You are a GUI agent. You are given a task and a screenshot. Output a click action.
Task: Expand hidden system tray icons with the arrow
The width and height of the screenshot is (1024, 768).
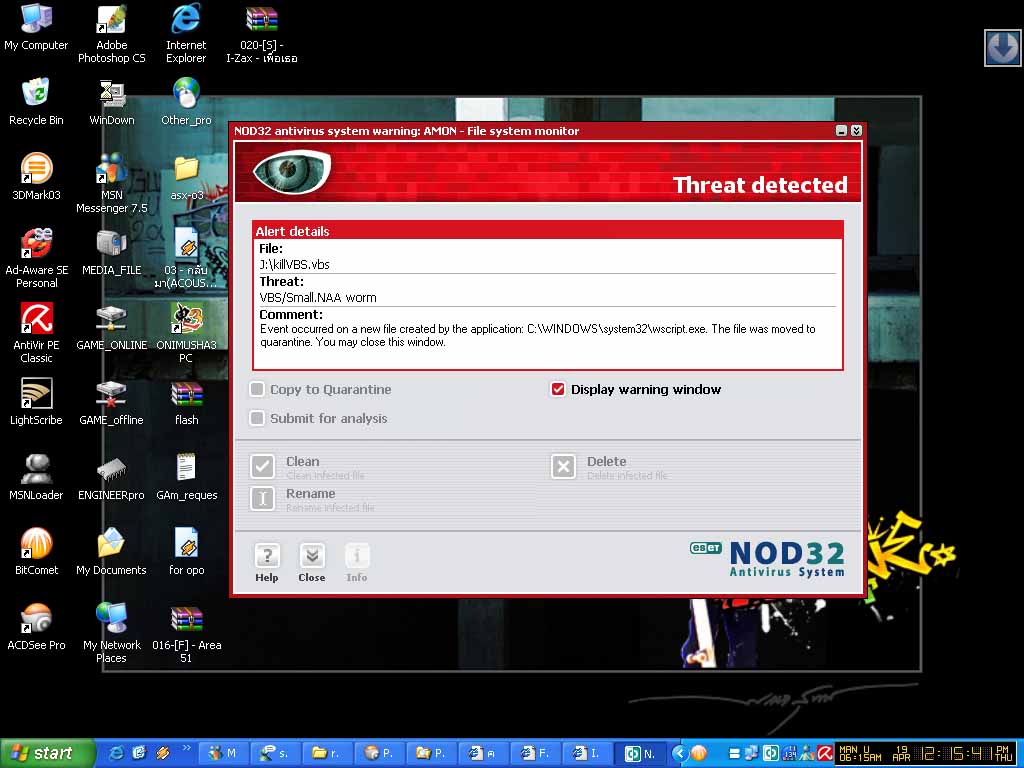[x=679, y=753]
